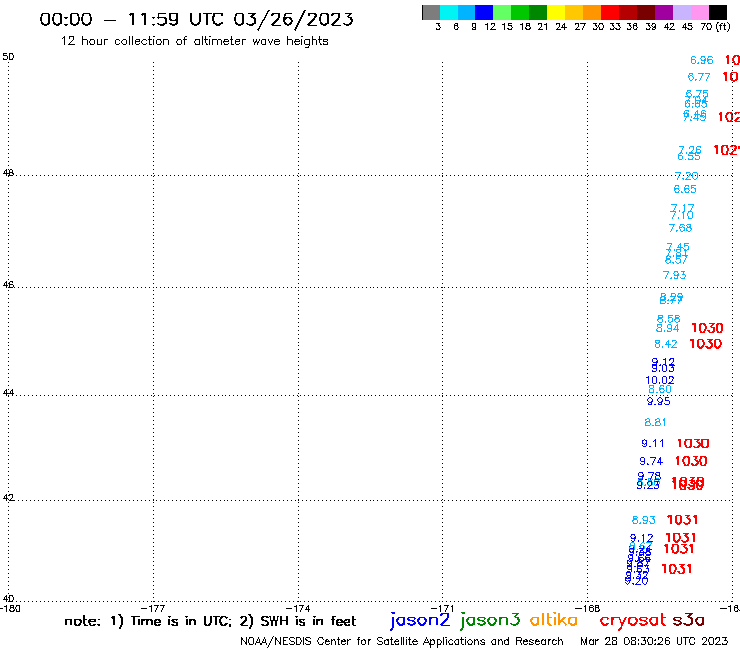
Task: Click the longitude axis label -171
Action: tap(442, 608)
